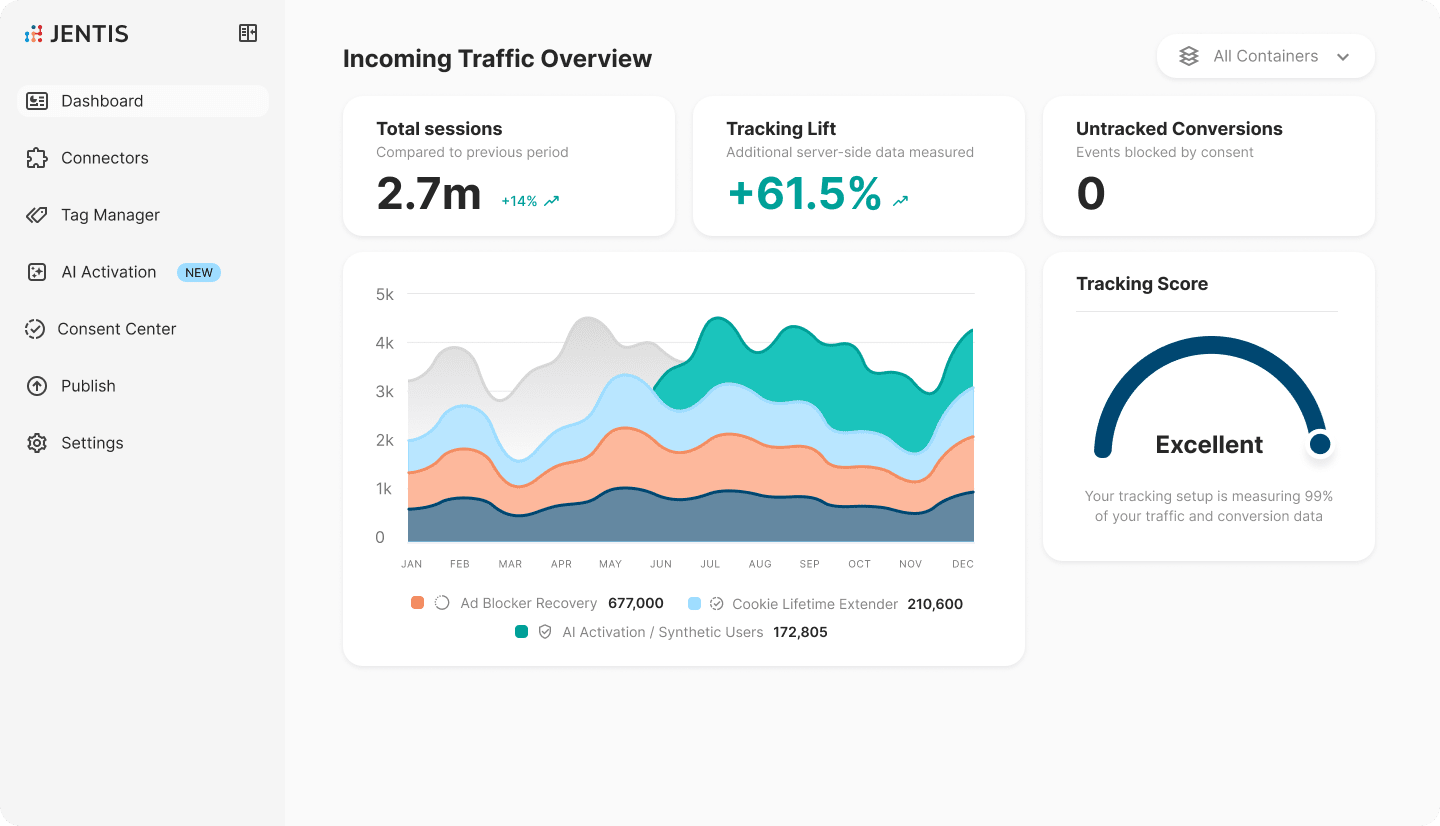Toggle the AI Activation / Synthetic Users series
Image resolution: width=1440 pixels, height=826 pixels.
(663, 632)
